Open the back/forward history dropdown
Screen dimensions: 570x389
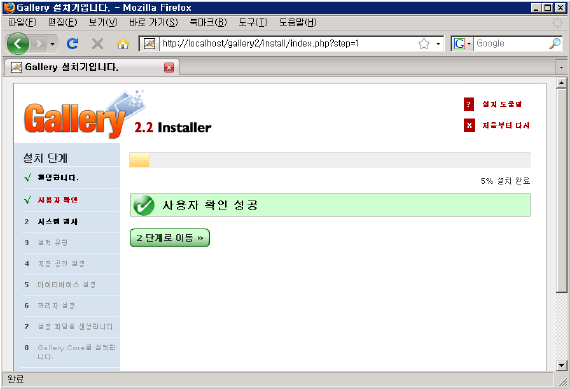[53, 44]
